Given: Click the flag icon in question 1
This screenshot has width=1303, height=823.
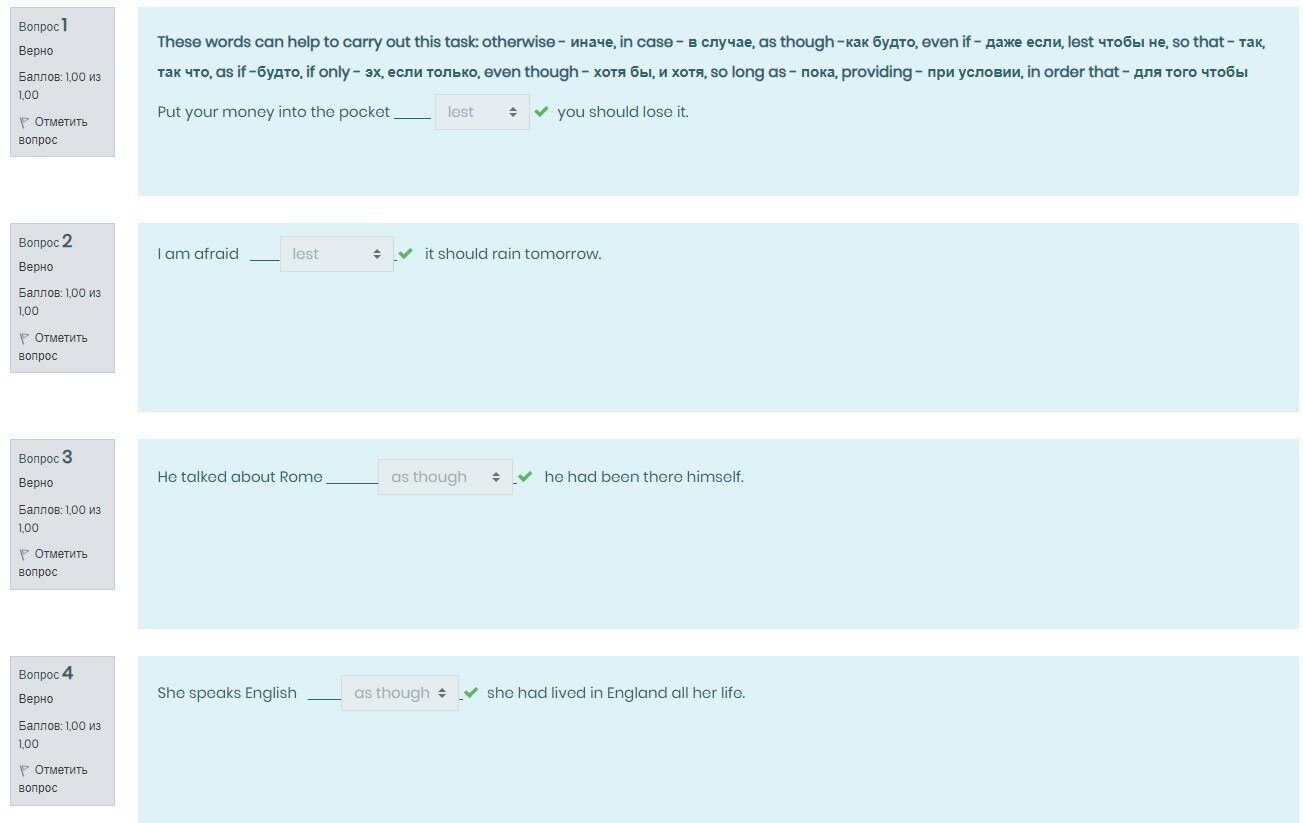Looking at the screenshot, I should click(24, 122).
